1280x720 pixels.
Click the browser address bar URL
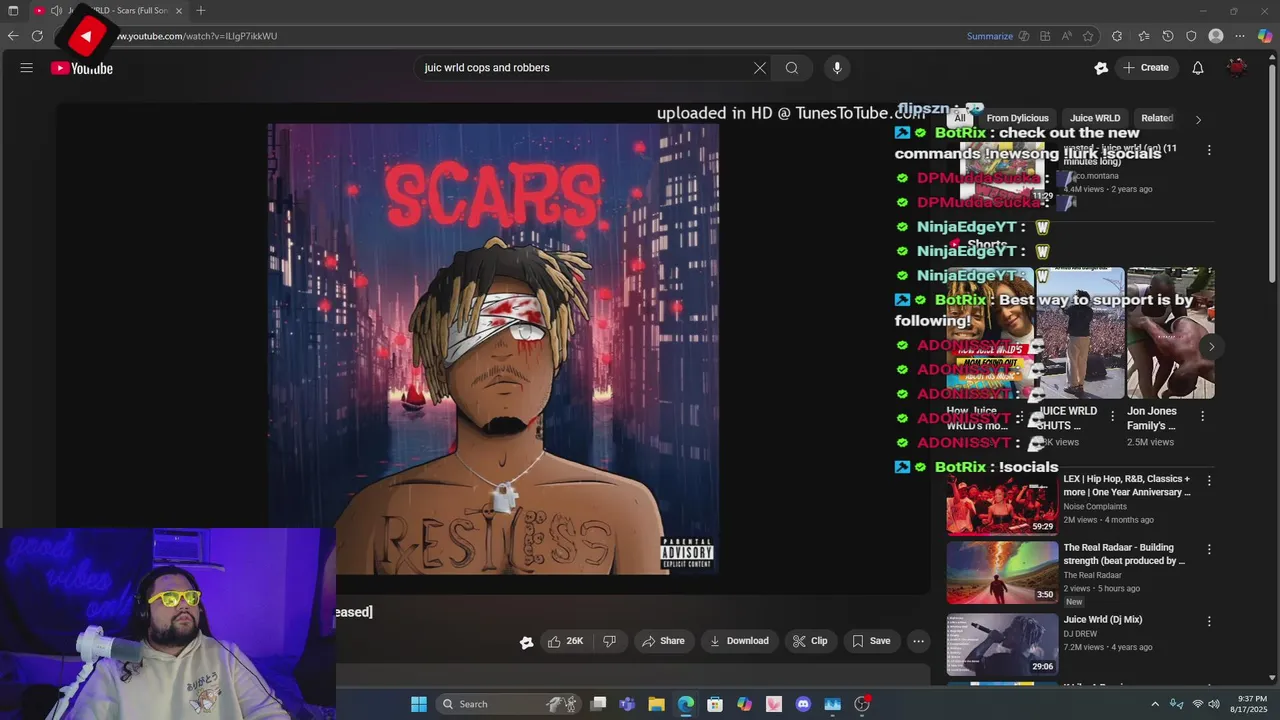(x=196, y=36)
